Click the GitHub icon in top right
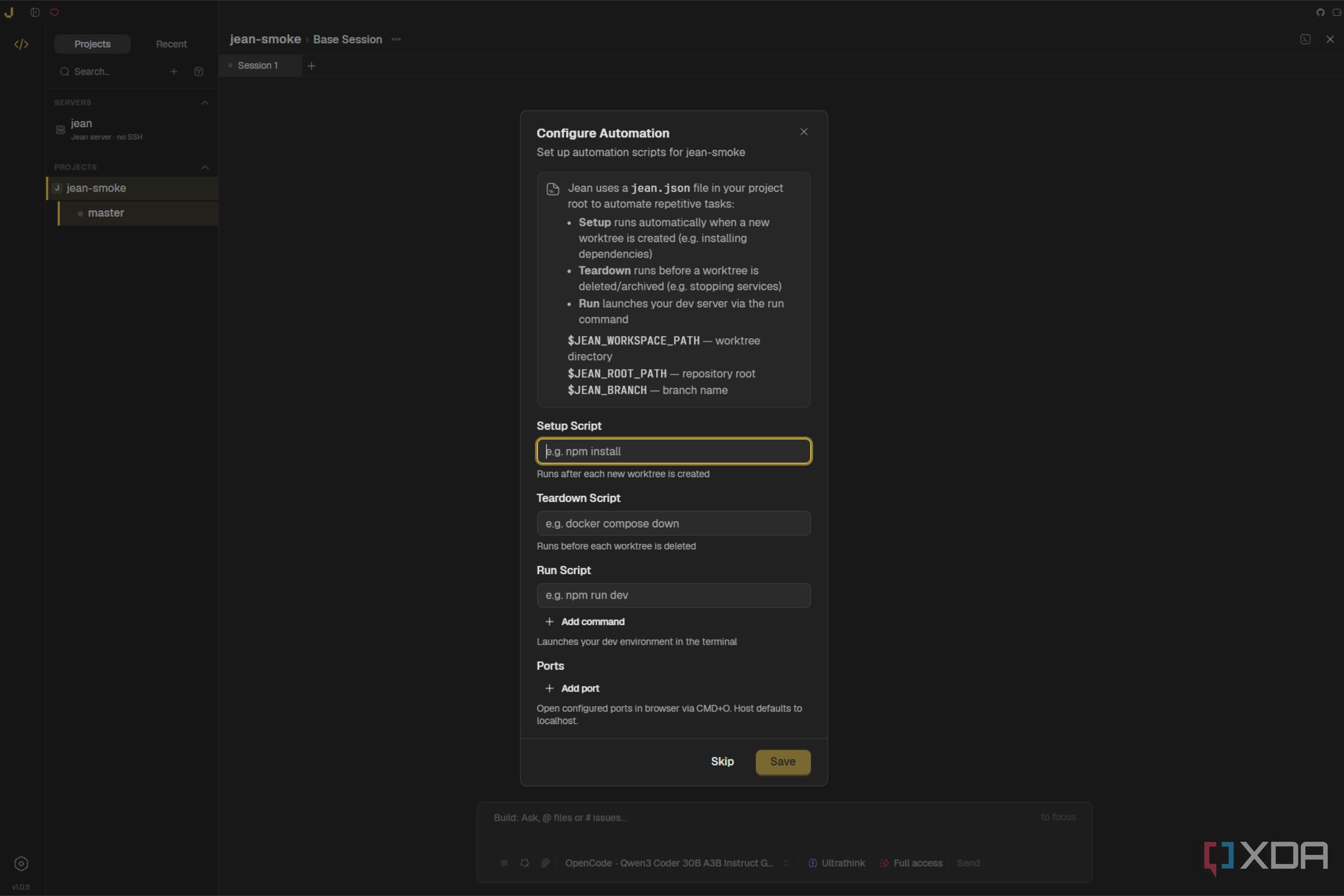 click(x=1320, y=12)
